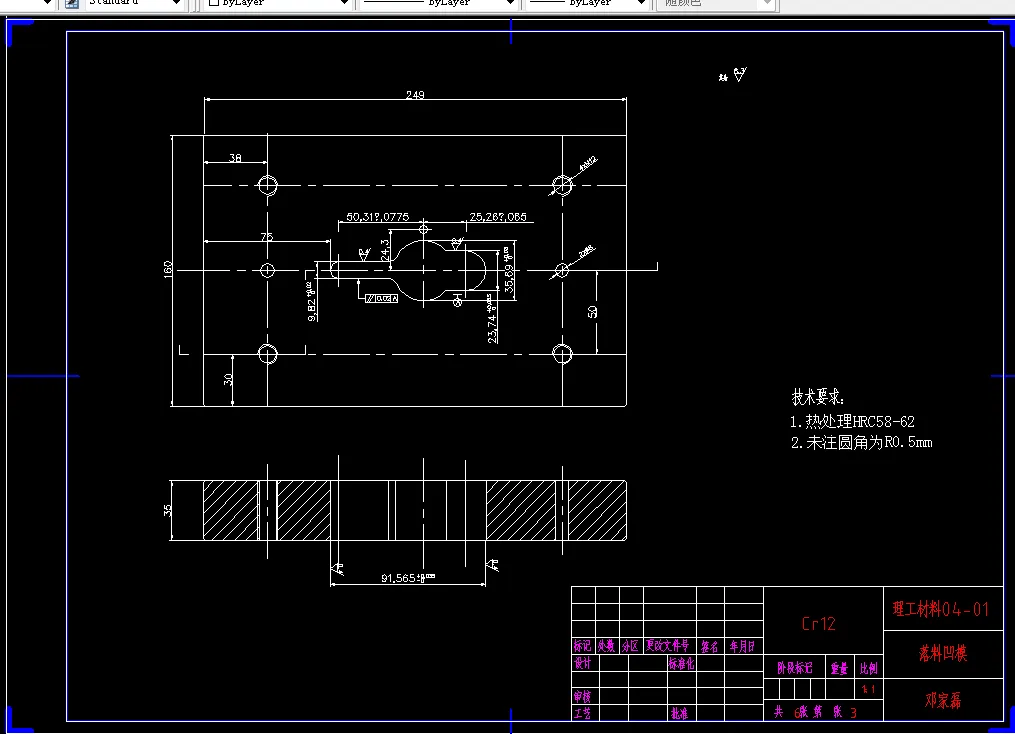Viewport: 1015px width, 734px height.
Task: Select the 76 horizontal dimension text
Action: (x=267, y=237)
